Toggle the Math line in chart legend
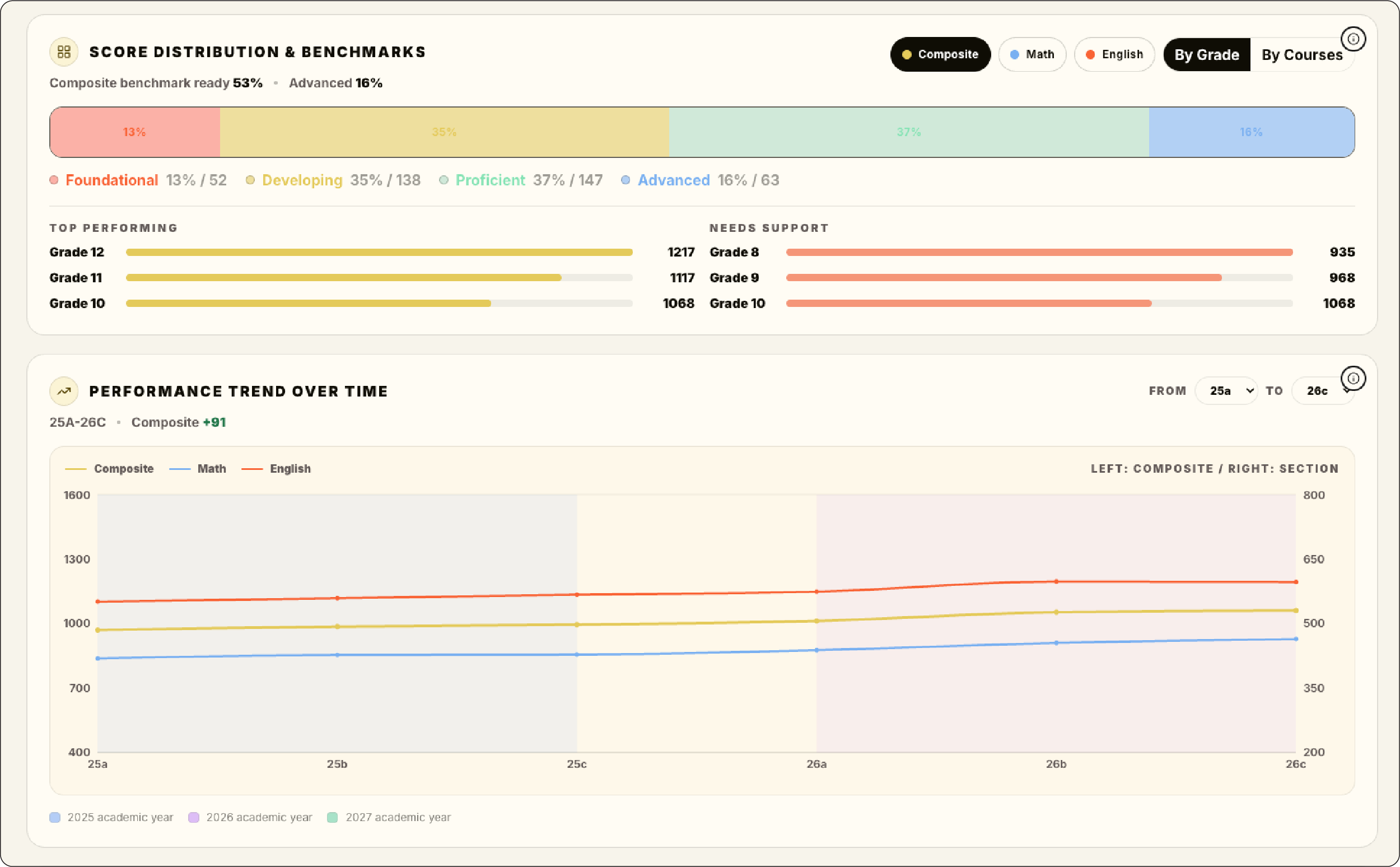 coord(198,469)
